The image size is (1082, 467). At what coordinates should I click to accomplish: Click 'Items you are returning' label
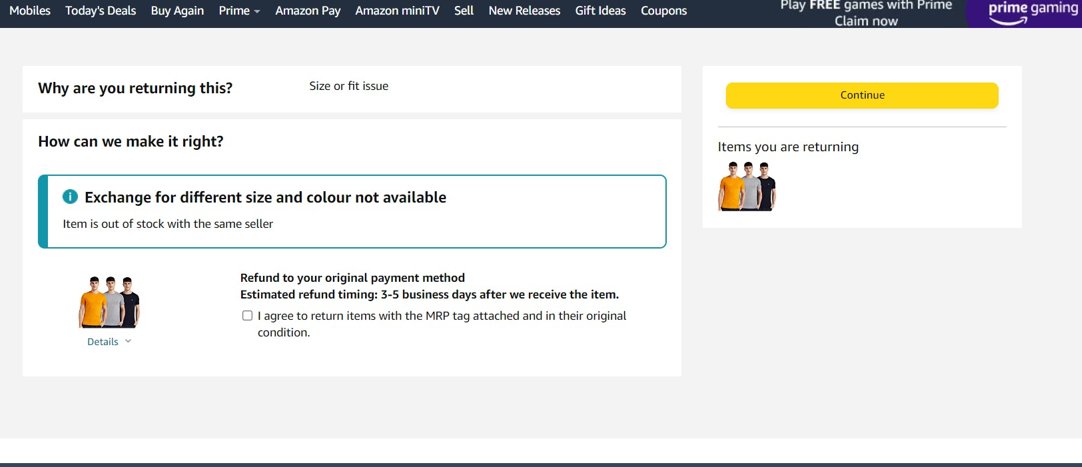click(x=788, y=147)
